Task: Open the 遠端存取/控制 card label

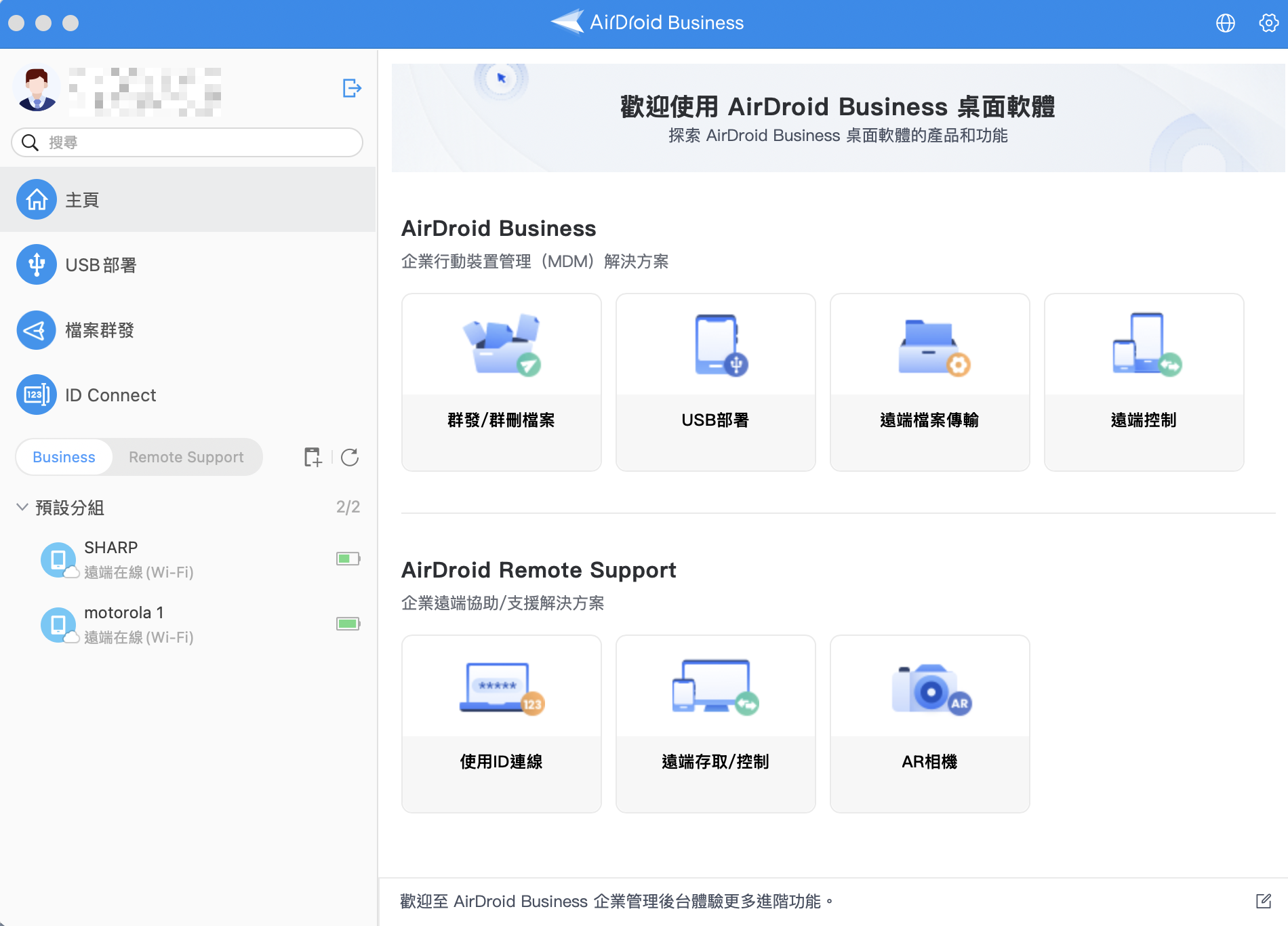Action: click(715, 762)
